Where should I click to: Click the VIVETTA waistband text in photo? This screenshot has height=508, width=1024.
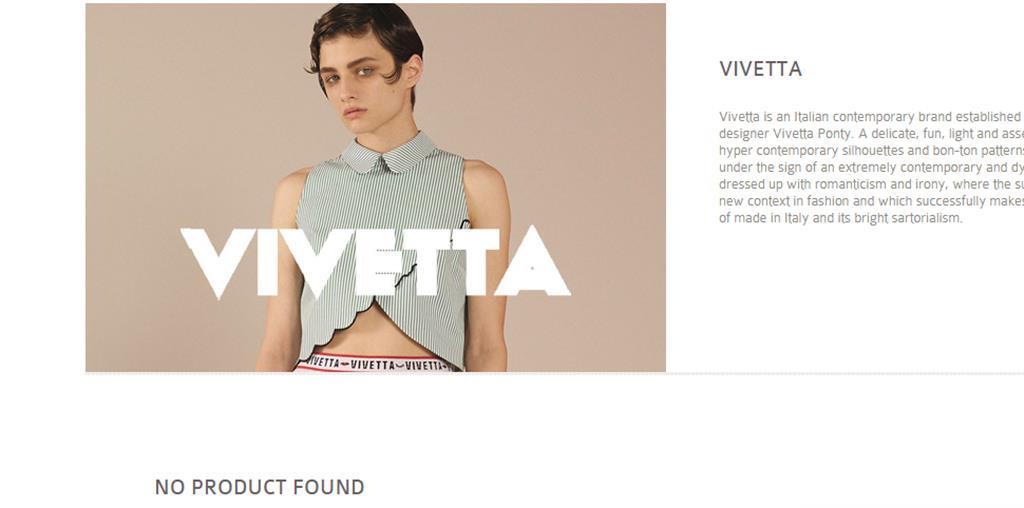coord(376,364)
